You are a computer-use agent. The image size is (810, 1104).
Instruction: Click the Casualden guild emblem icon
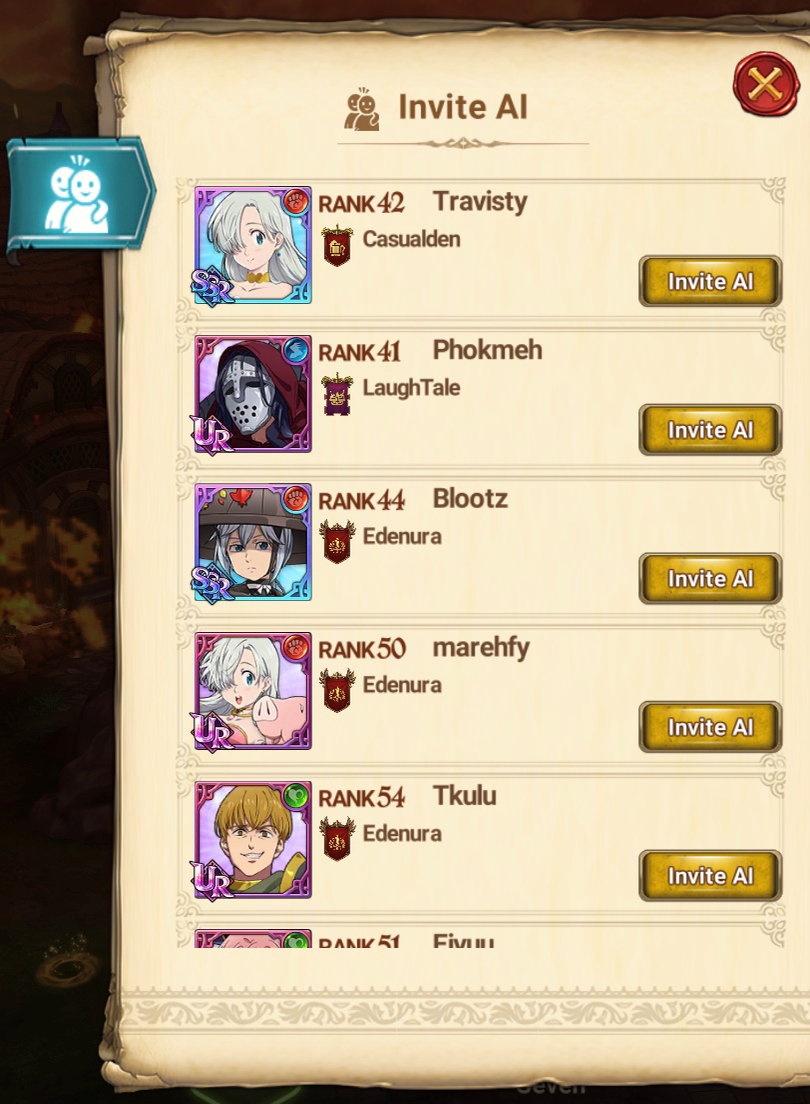click(337, 245)
